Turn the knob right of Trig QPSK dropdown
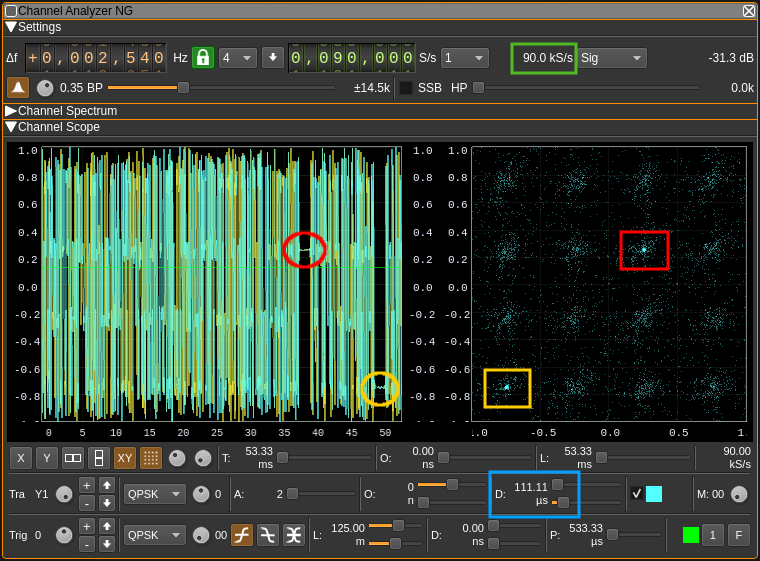Viewport: 760px width, 561px height. (201, 535)
